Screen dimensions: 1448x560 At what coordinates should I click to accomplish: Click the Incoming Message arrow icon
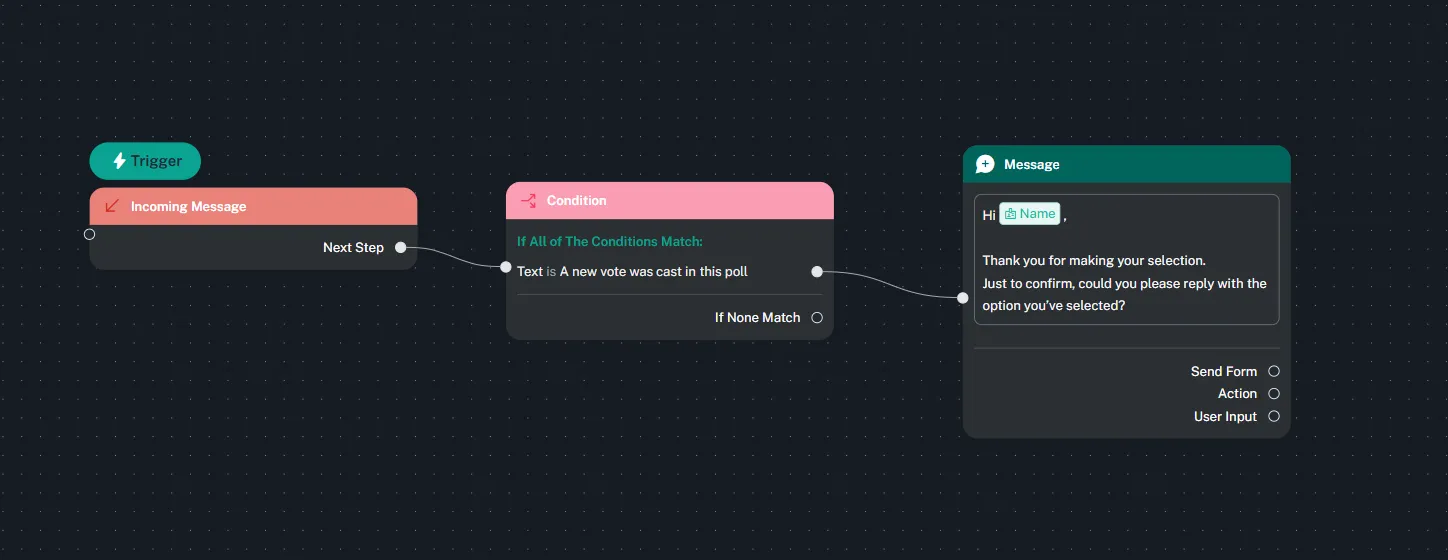coord(112,206)
